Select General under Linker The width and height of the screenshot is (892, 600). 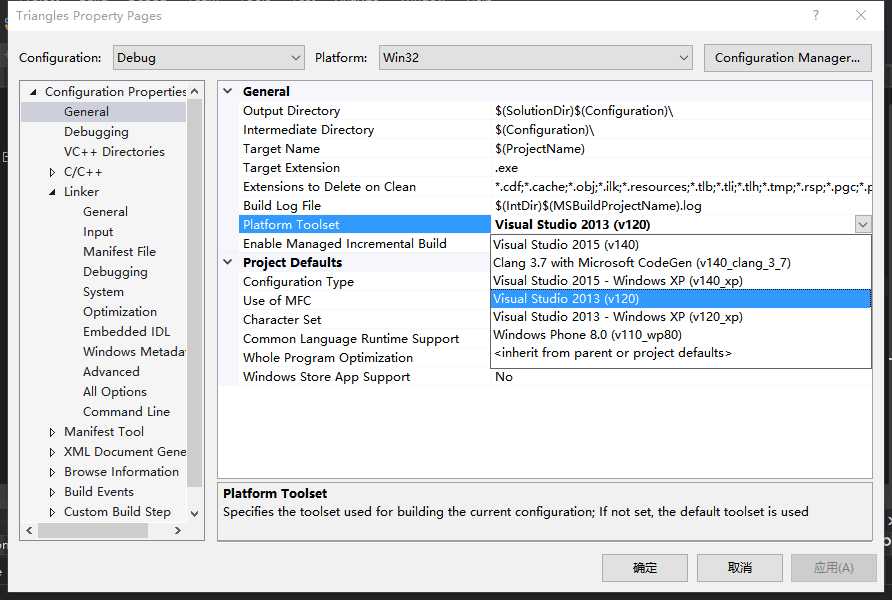105,212
